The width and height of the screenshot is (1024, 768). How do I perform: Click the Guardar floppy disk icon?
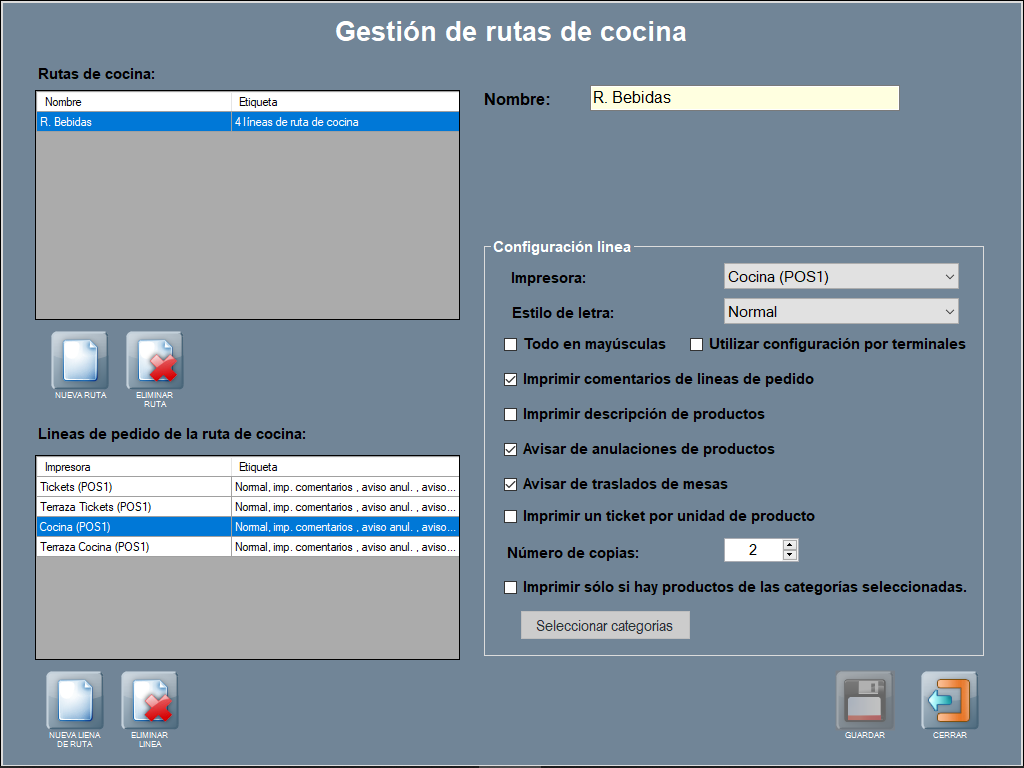click(864, 700)
